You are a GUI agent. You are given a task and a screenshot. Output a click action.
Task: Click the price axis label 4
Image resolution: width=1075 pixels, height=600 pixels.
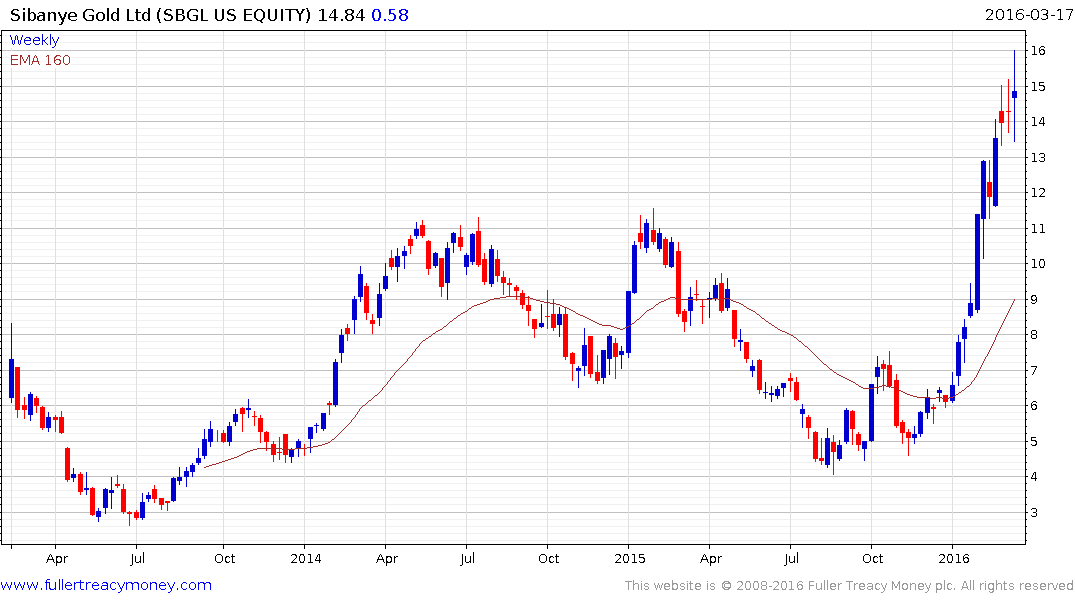point(1035,477)
